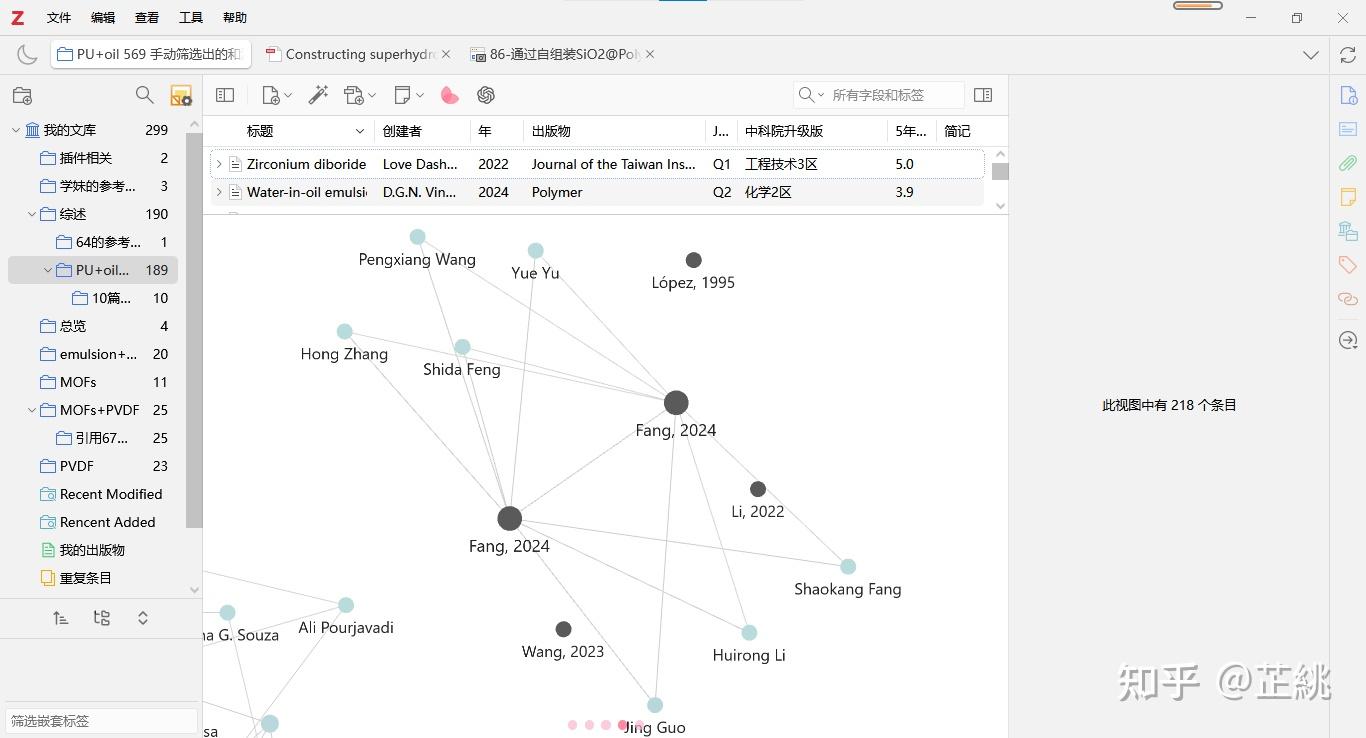Add item by identifier magic wand
1366x738 pixels.
point(318,95)
